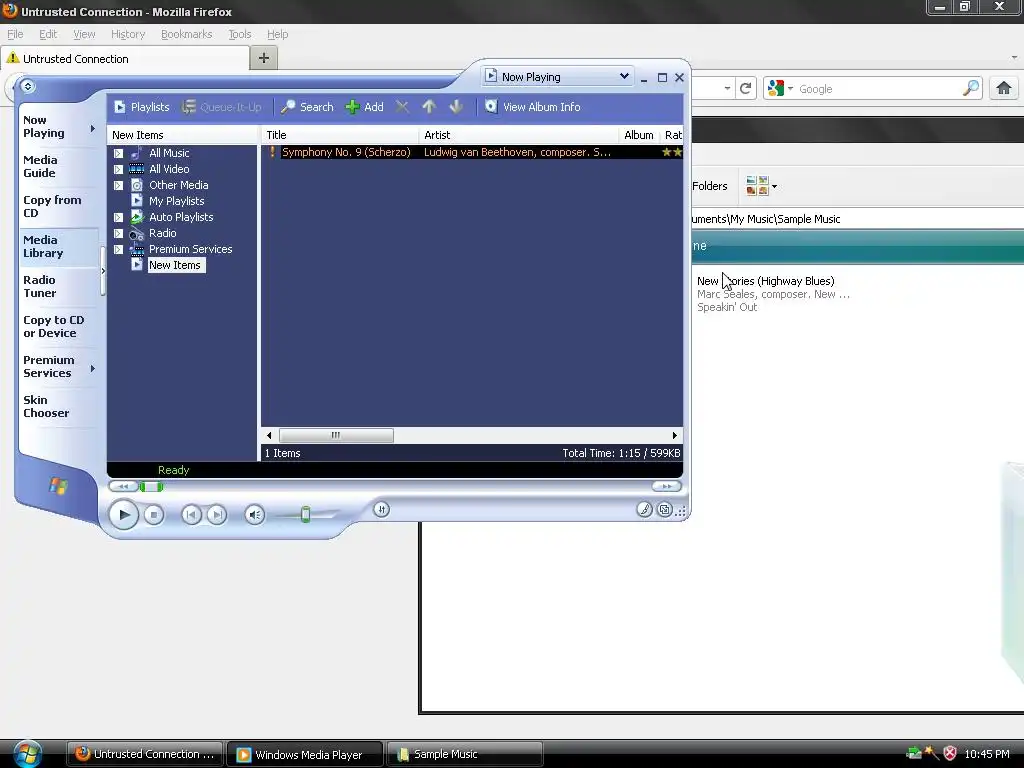
Task: Open a new tab in Firefox
Action: 264,58
